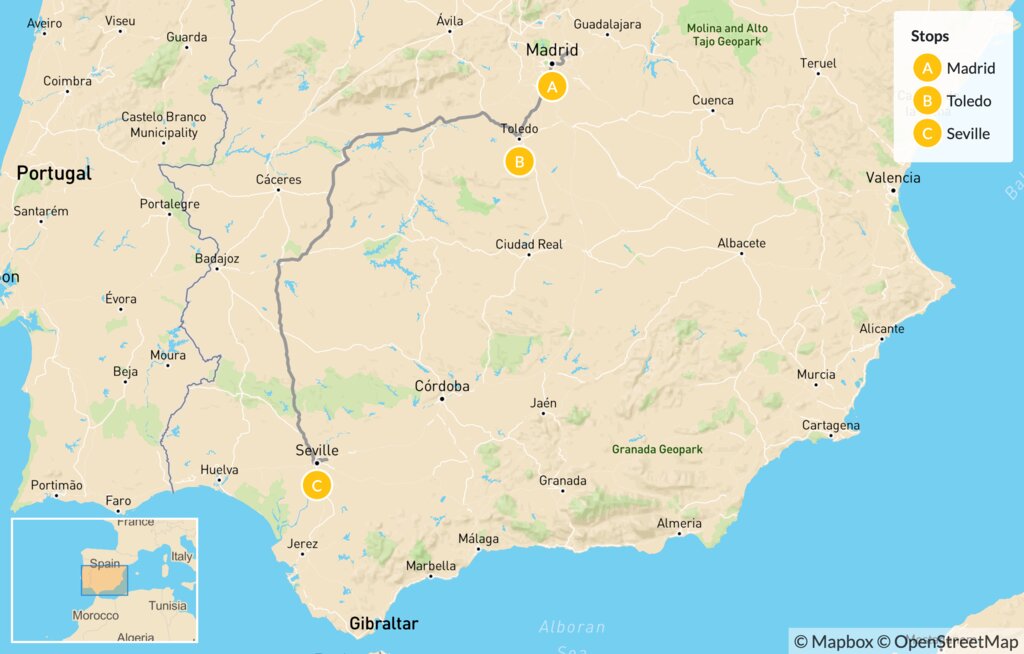Viewport: 1024px width, 654px height.
Task: Click the Cáceres city label
Action: [279, 179]
